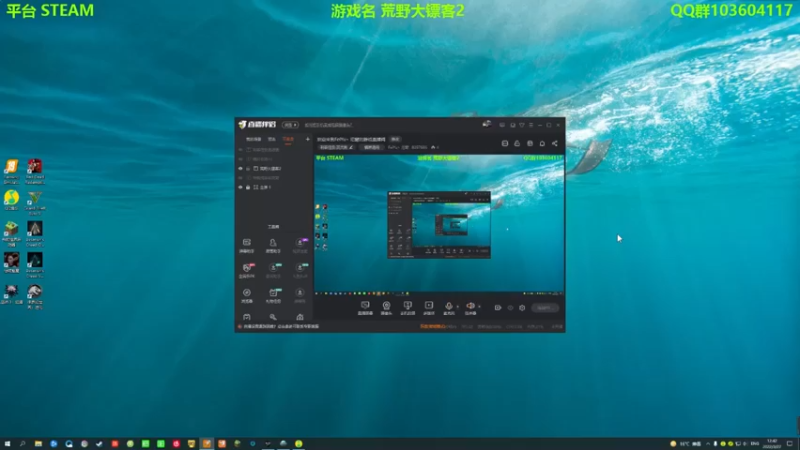Select the 荒野大镖客2 source row
Viewport: 800px width, 450px height.
(x=273, y=168)
